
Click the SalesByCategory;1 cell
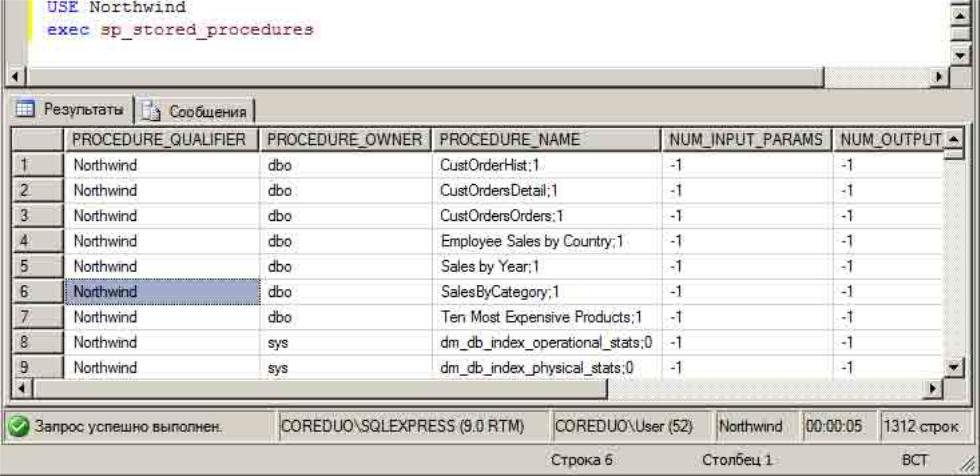[x=547, y=292]
